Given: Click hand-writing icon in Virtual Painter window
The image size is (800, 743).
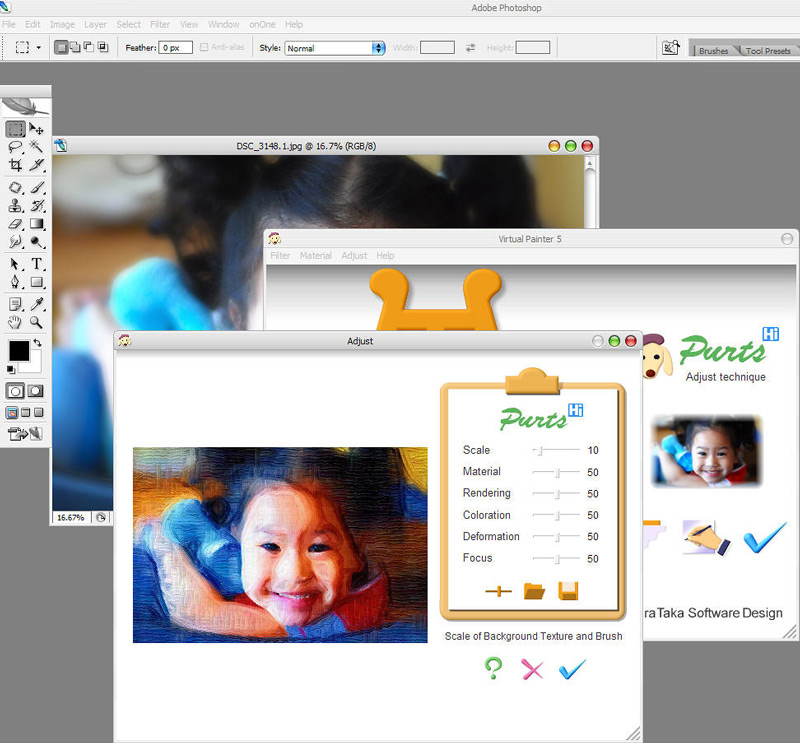Looking at the screenshot, I should [706, 538].
